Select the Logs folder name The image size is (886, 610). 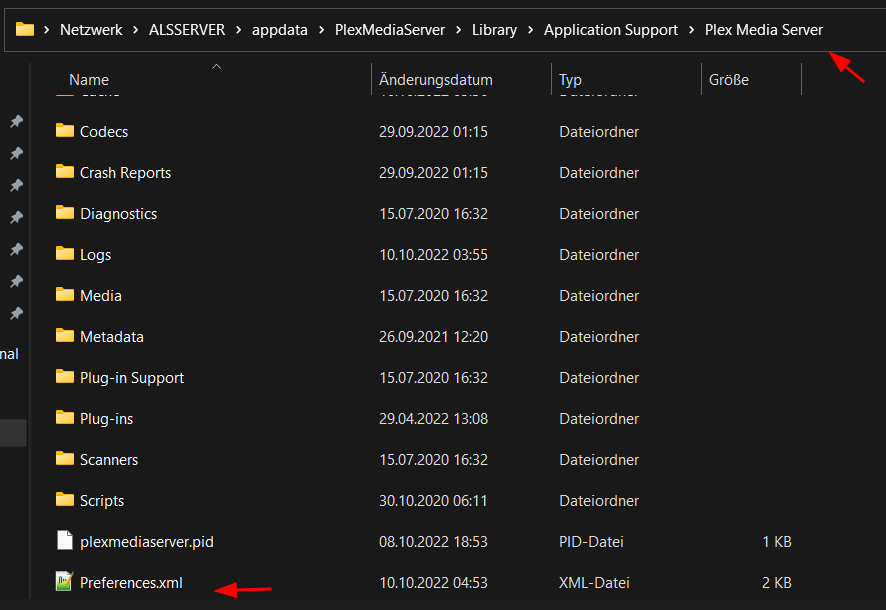pyautogui.click(x=95, y=255)
